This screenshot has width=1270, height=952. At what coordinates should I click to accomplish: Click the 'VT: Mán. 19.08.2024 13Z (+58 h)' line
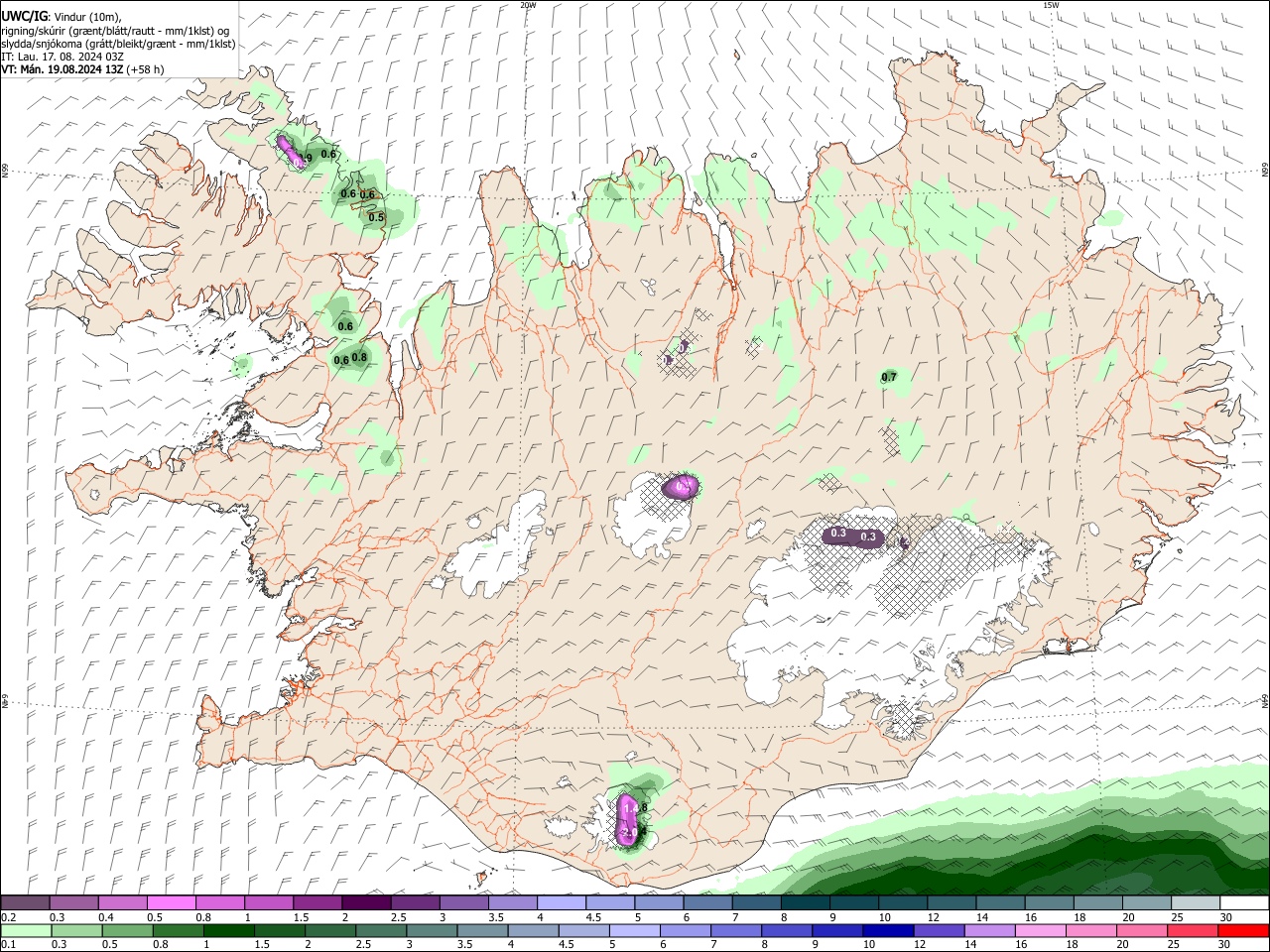[82, 69]
